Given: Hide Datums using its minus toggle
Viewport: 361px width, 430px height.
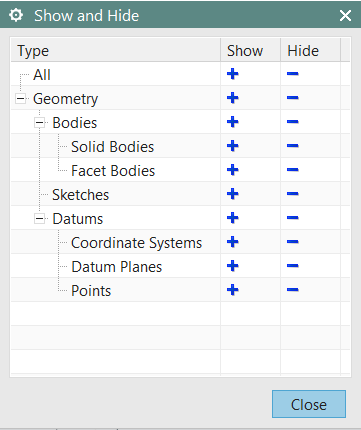Looking at the screenshot, I should [292, 218].
